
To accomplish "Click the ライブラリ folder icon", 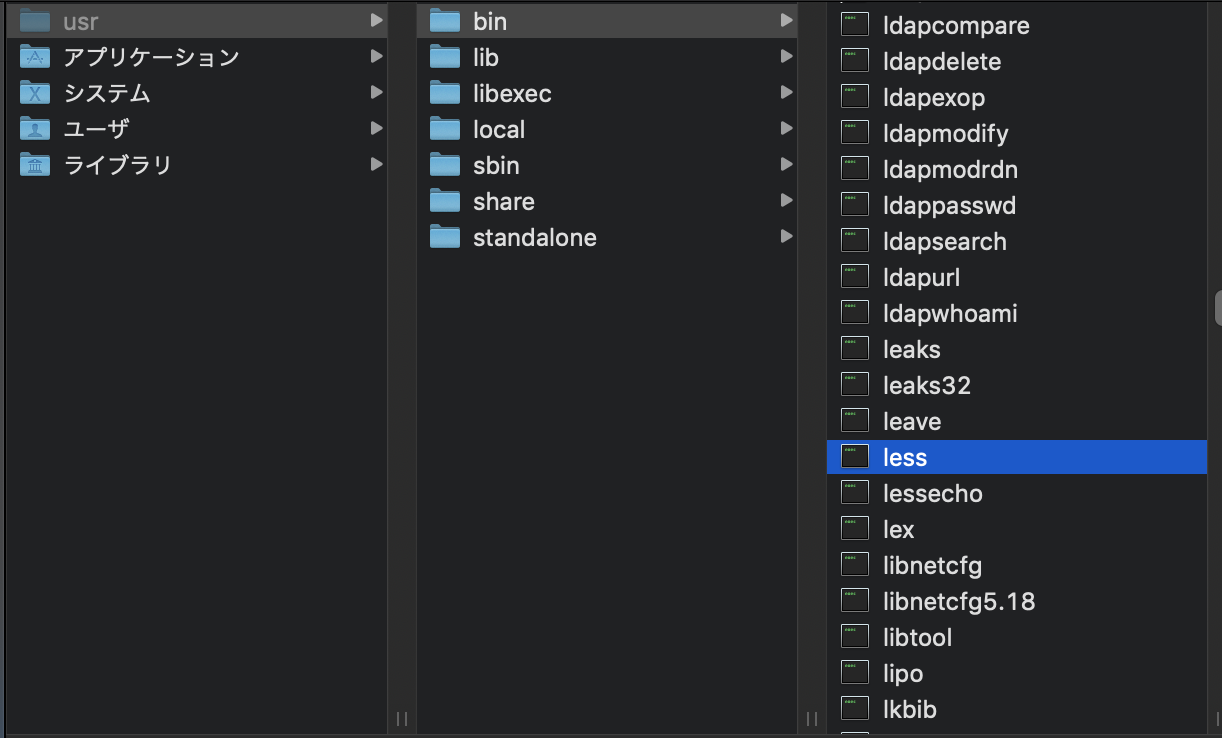I will (x=35, y=165).
